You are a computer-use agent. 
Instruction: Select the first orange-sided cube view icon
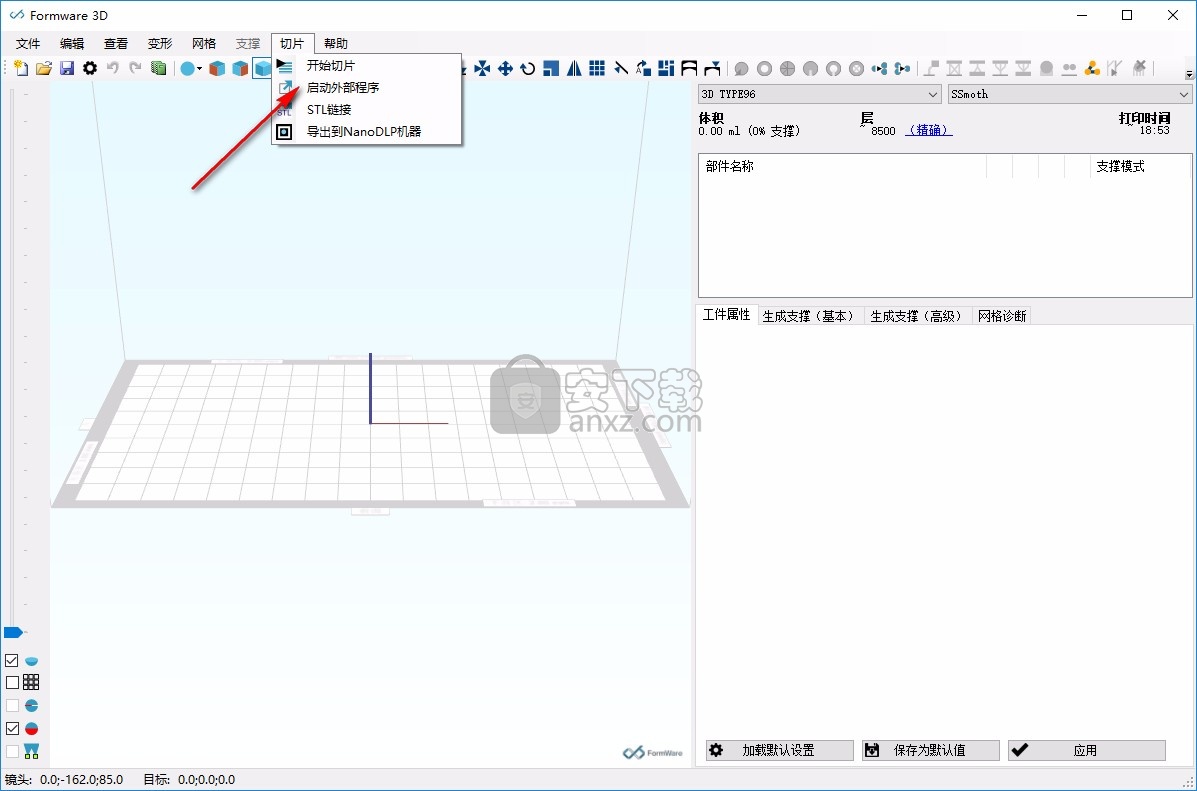point(218,69)
